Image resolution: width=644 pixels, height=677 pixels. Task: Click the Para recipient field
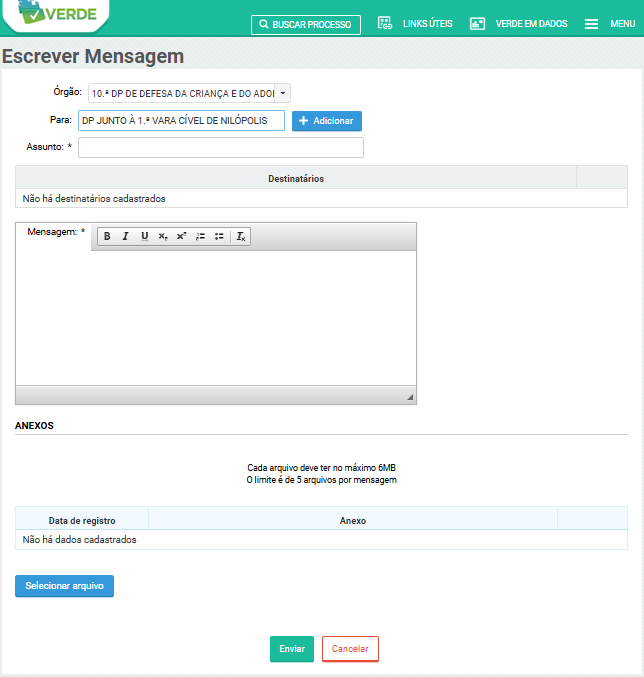click(181, 121)
